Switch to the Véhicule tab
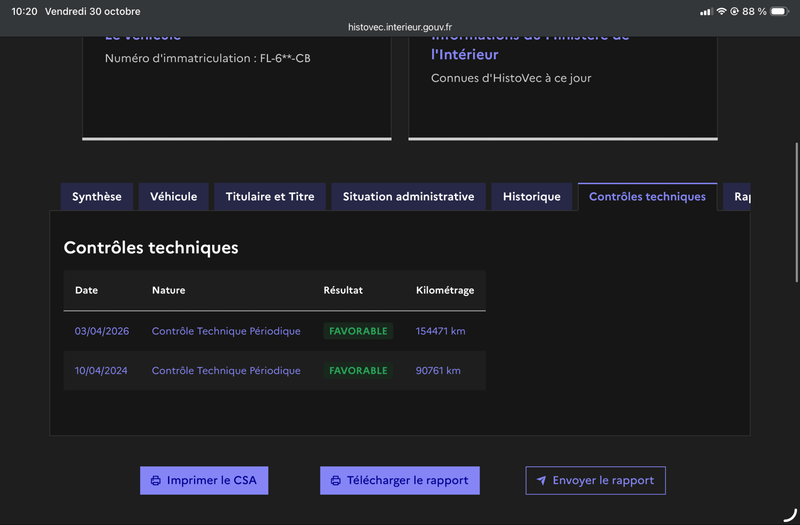The width and height of the screenshot is (800, 525). (x=173, y=196)
